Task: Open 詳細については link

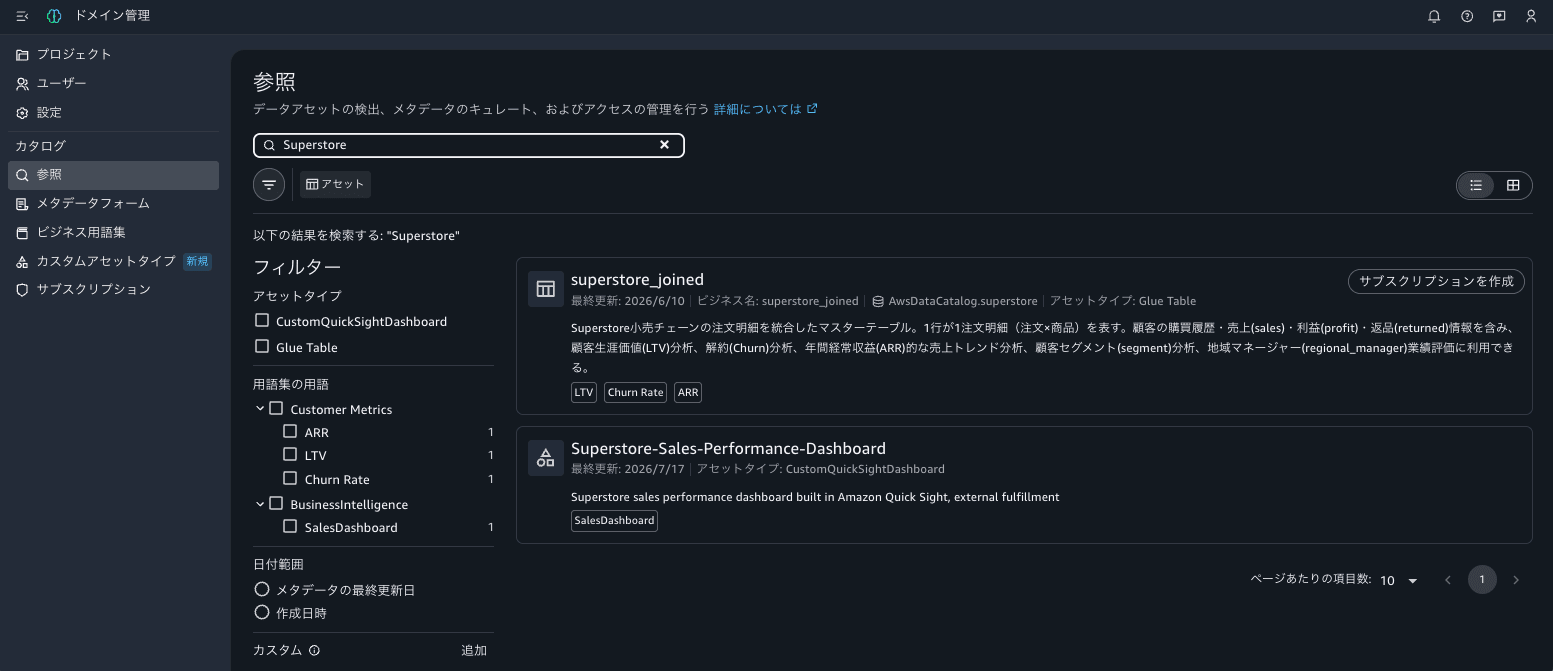Action: coord(758,109)
